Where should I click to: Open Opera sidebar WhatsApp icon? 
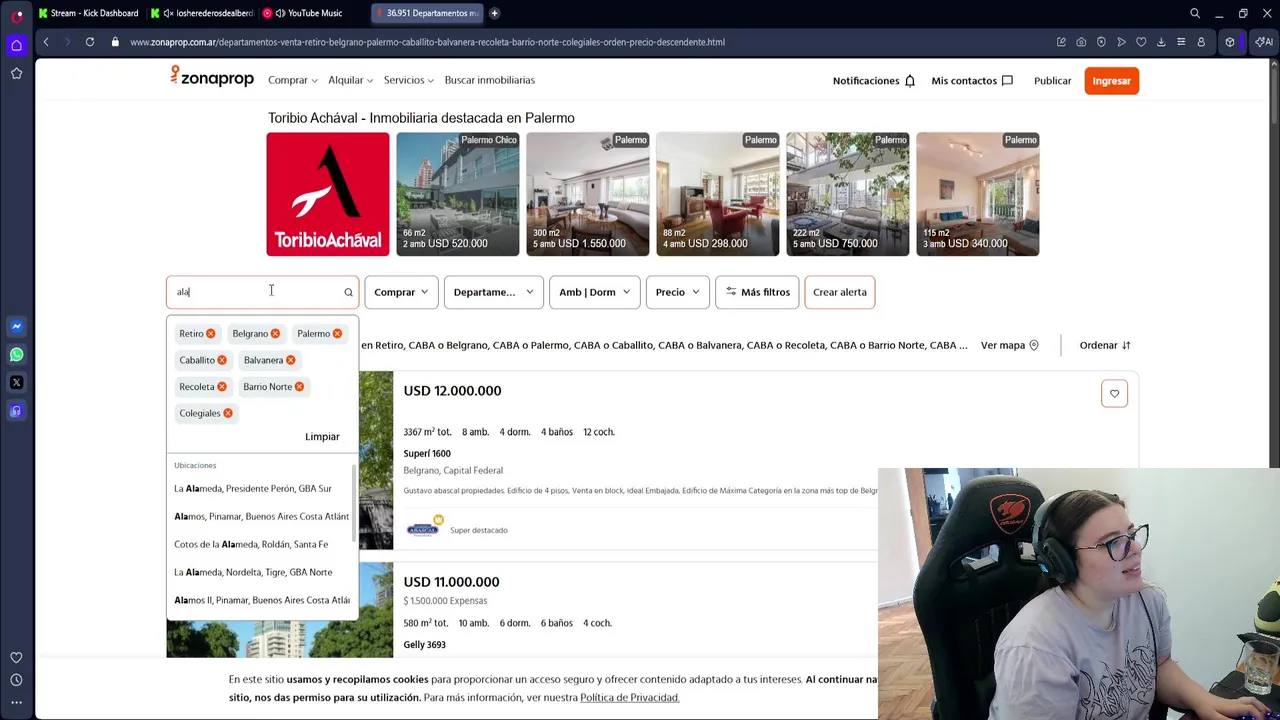coord(16,354)
